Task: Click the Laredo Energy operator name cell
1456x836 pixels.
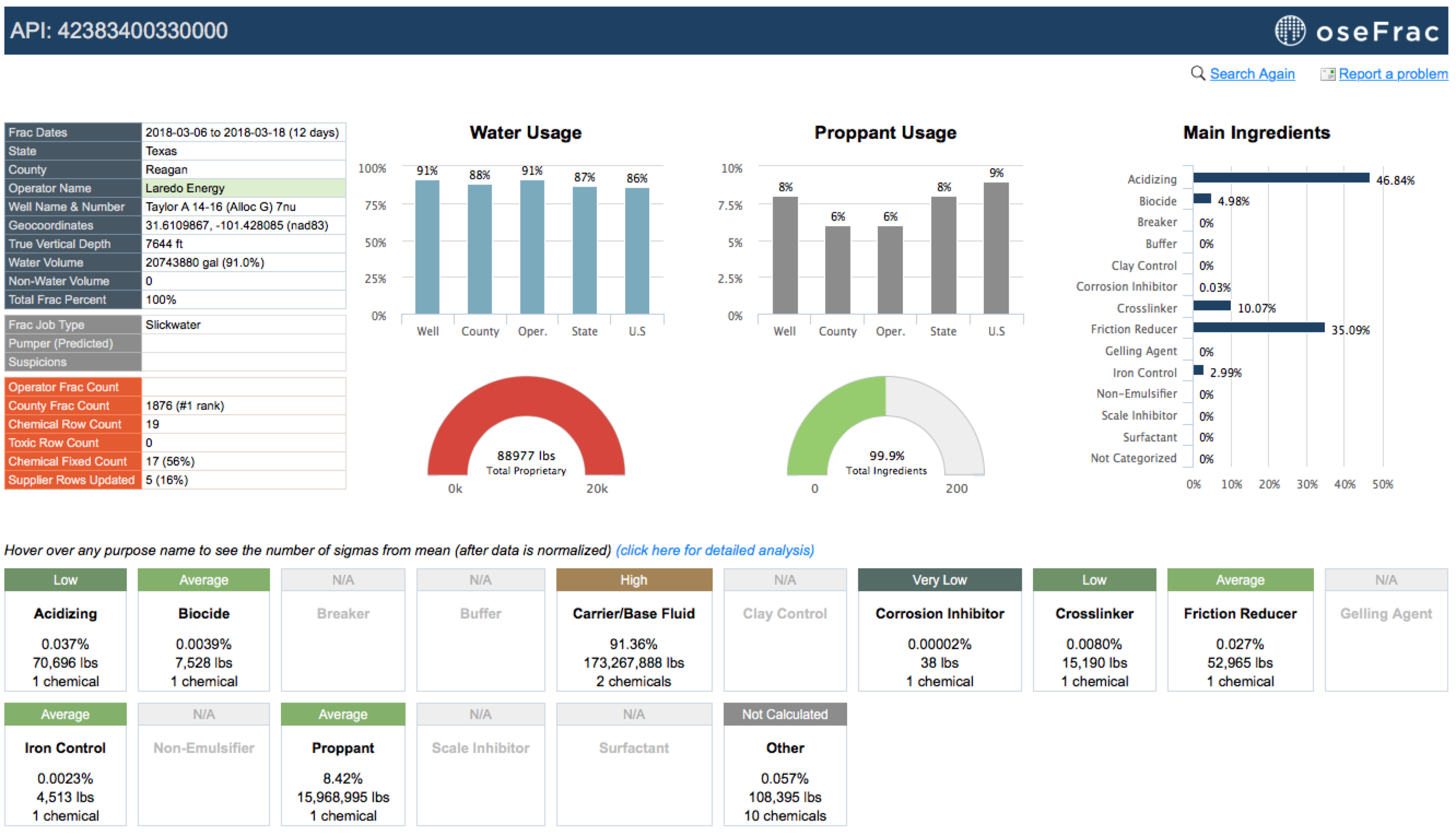Action: [x=243, y=188]
